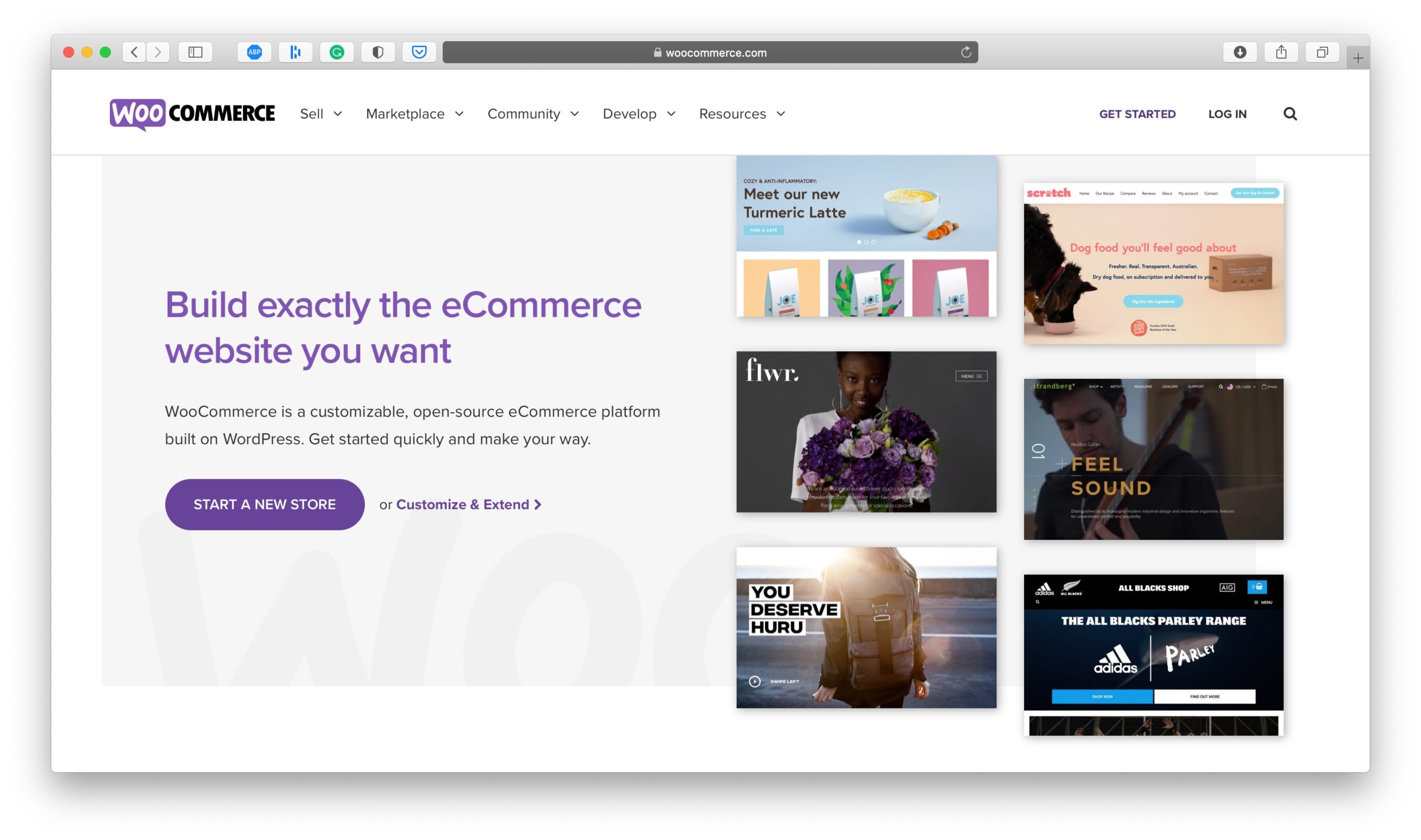The width and height of the screenshot is (1421, 840).
Task: Click the search icon in the header
Action: (x=1290, y=113)
